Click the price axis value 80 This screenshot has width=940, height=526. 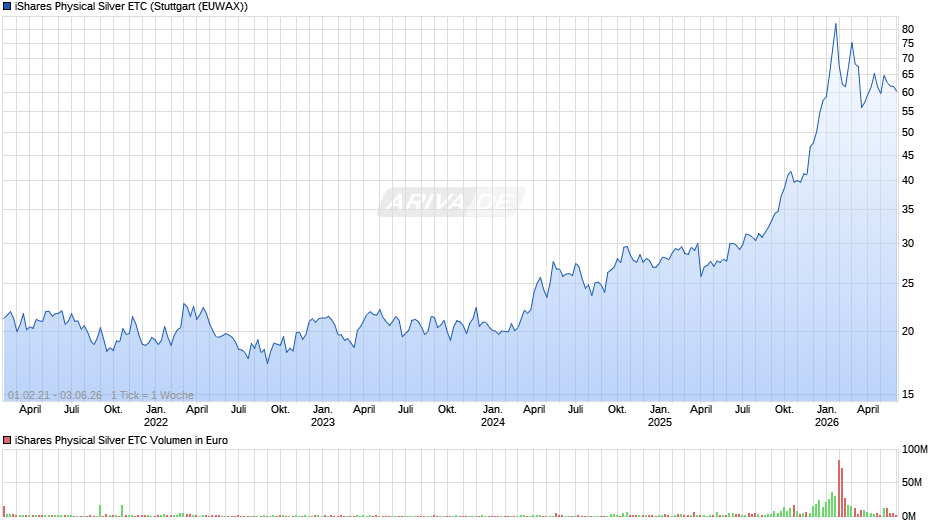pos(908,29)
